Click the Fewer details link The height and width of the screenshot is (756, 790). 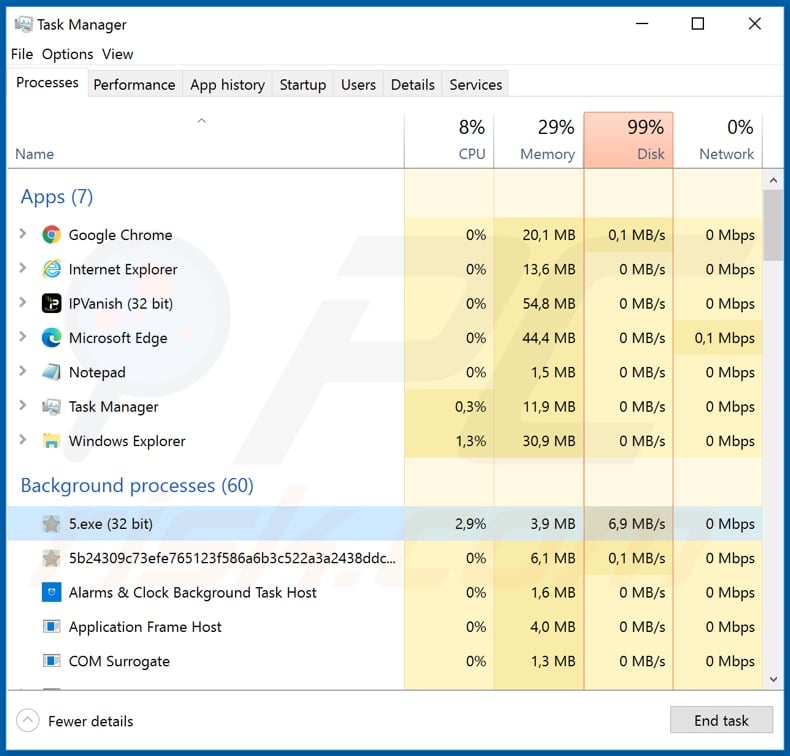coord(91,721)
